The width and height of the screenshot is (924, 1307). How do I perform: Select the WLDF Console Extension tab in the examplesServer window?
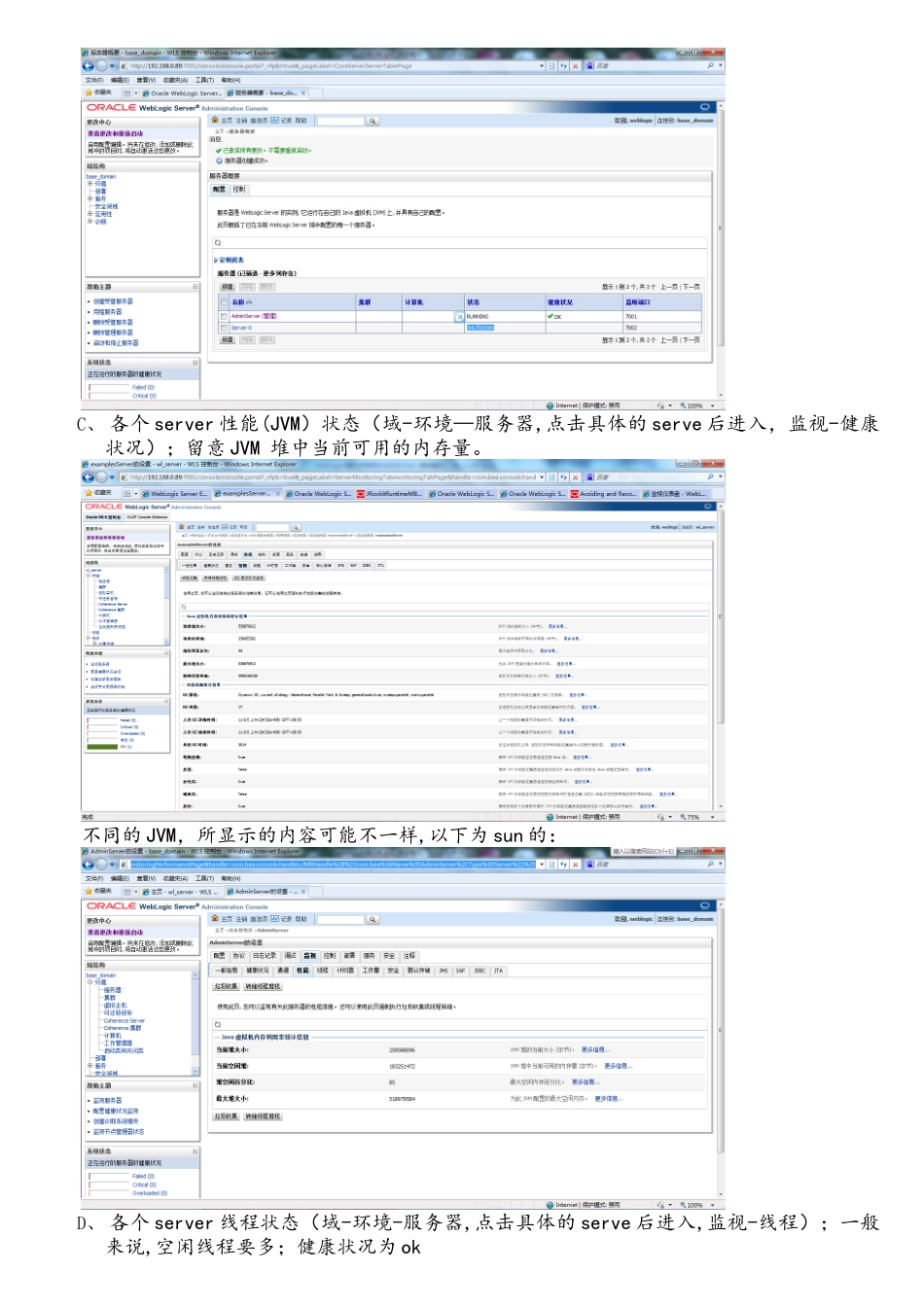(x=148, y=517)
